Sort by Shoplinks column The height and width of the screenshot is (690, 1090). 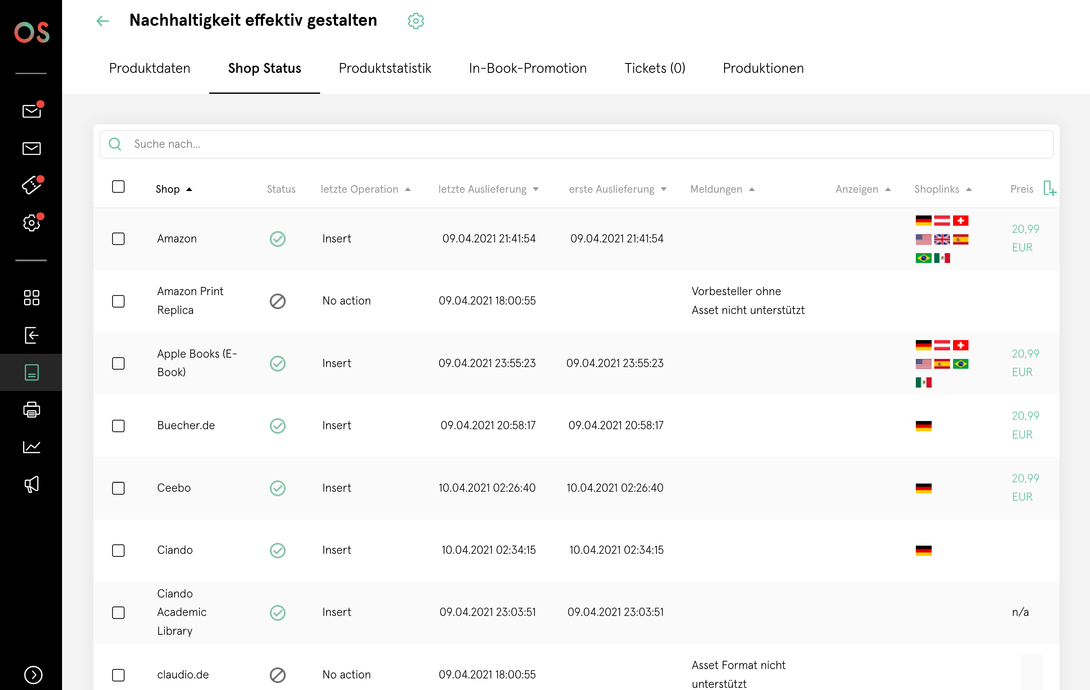pos(943,189)
